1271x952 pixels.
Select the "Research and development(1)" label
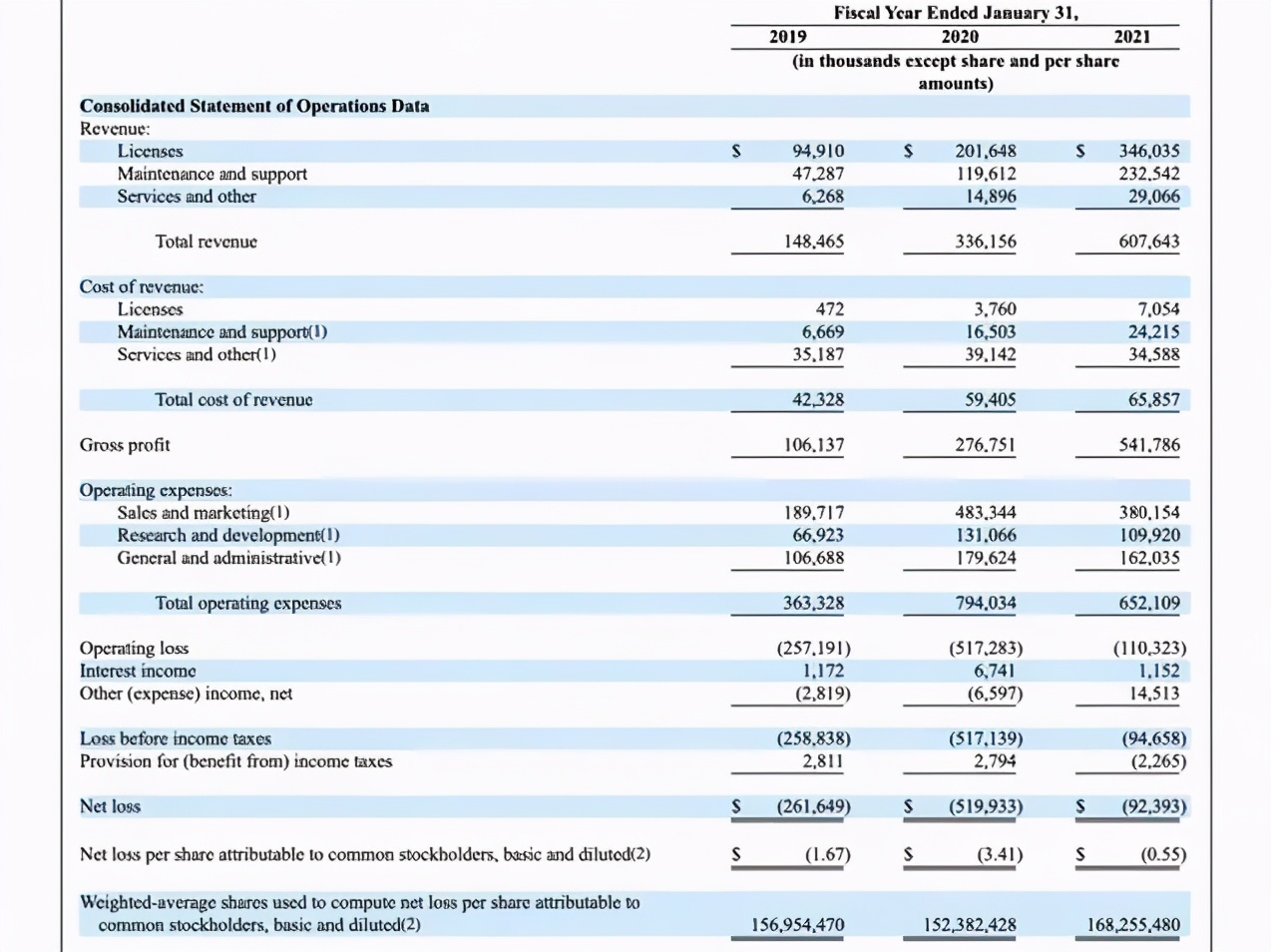(228, 535)
